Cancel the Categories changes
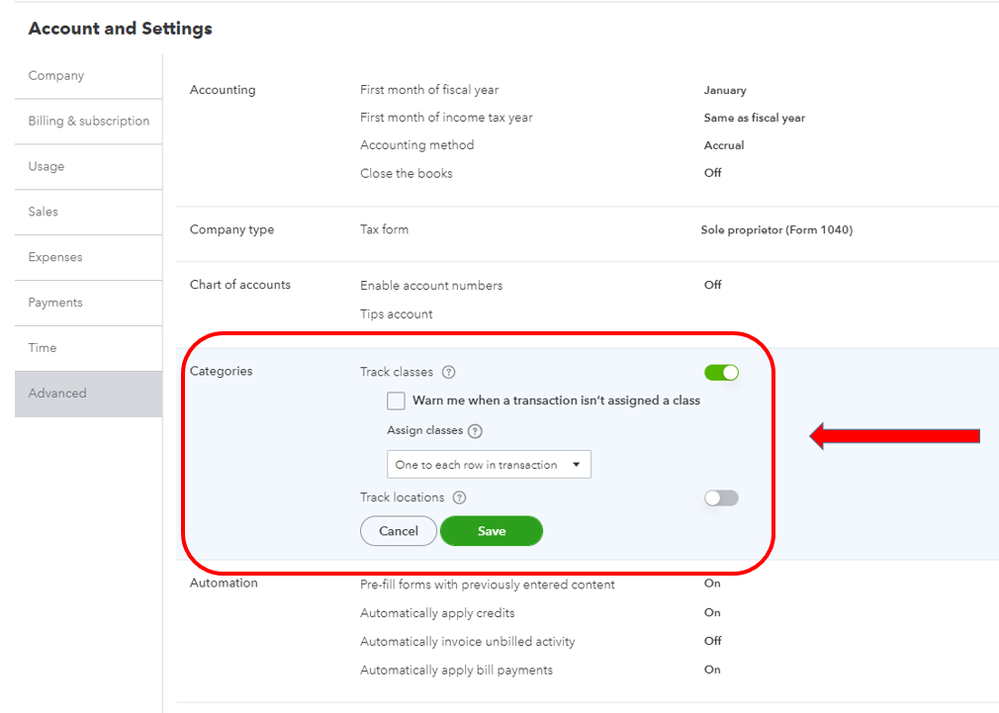Image resolution: width=999 pixels, height=713 pixels. click(398, 531)
